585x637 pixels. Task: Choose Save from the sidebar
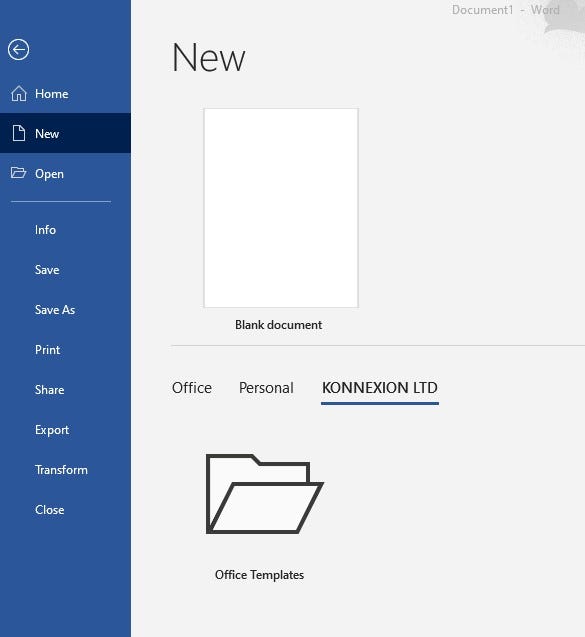pyautogui.click(x=65, y=270)
